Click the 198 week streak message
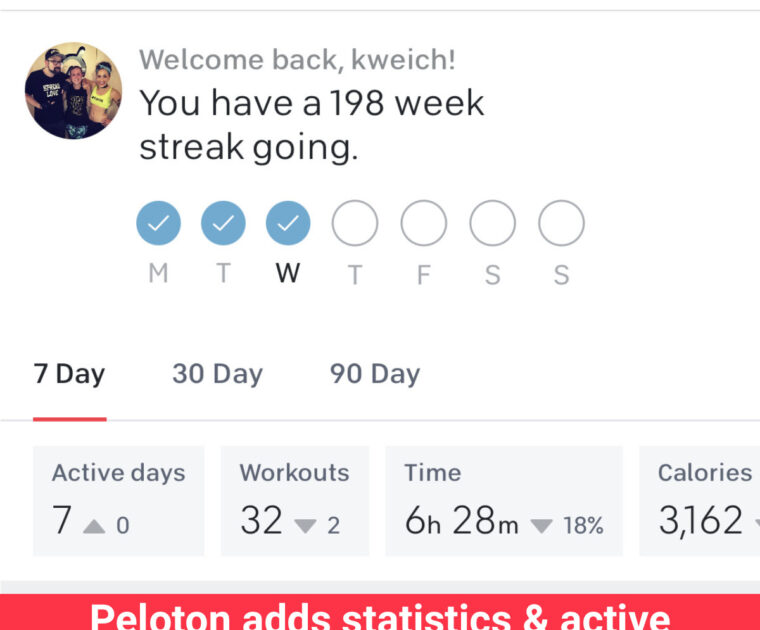Image resolution: width=760 pixels, height=630 pixels. click(311, 125)
